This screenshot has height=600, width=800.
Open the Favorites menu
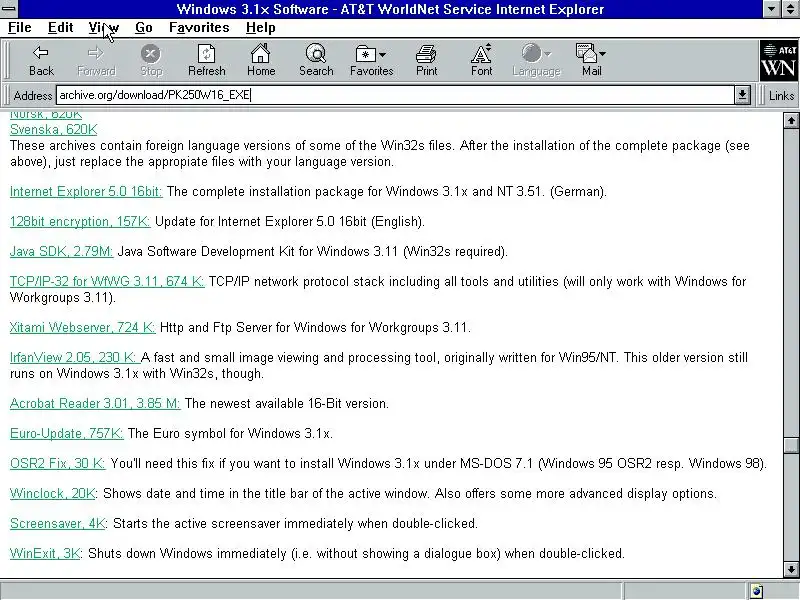(199, 28)
